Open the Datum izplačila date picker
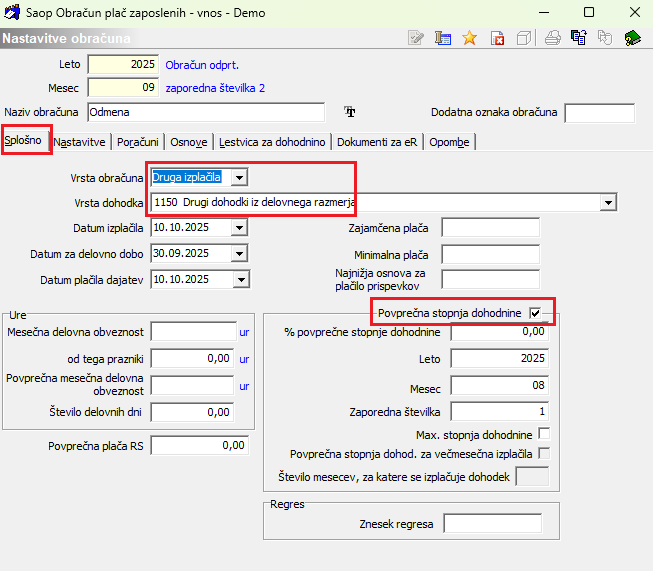This screenshot has height=571, width=653. pos(239,228)
